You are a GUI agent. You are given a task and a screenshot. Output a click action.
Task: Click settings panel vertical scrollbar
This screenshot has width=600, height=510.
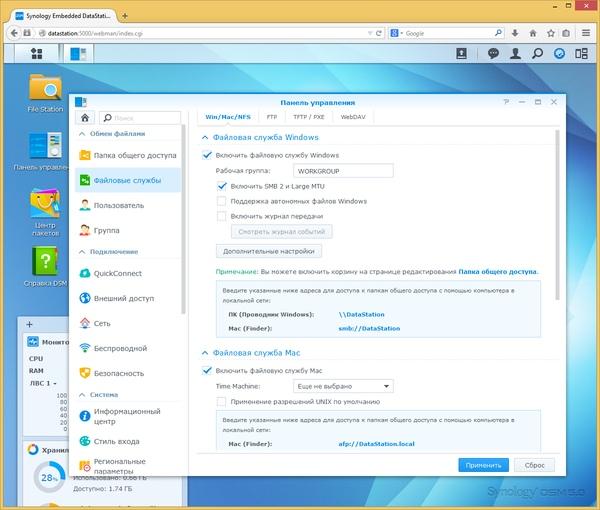(557, 215)
